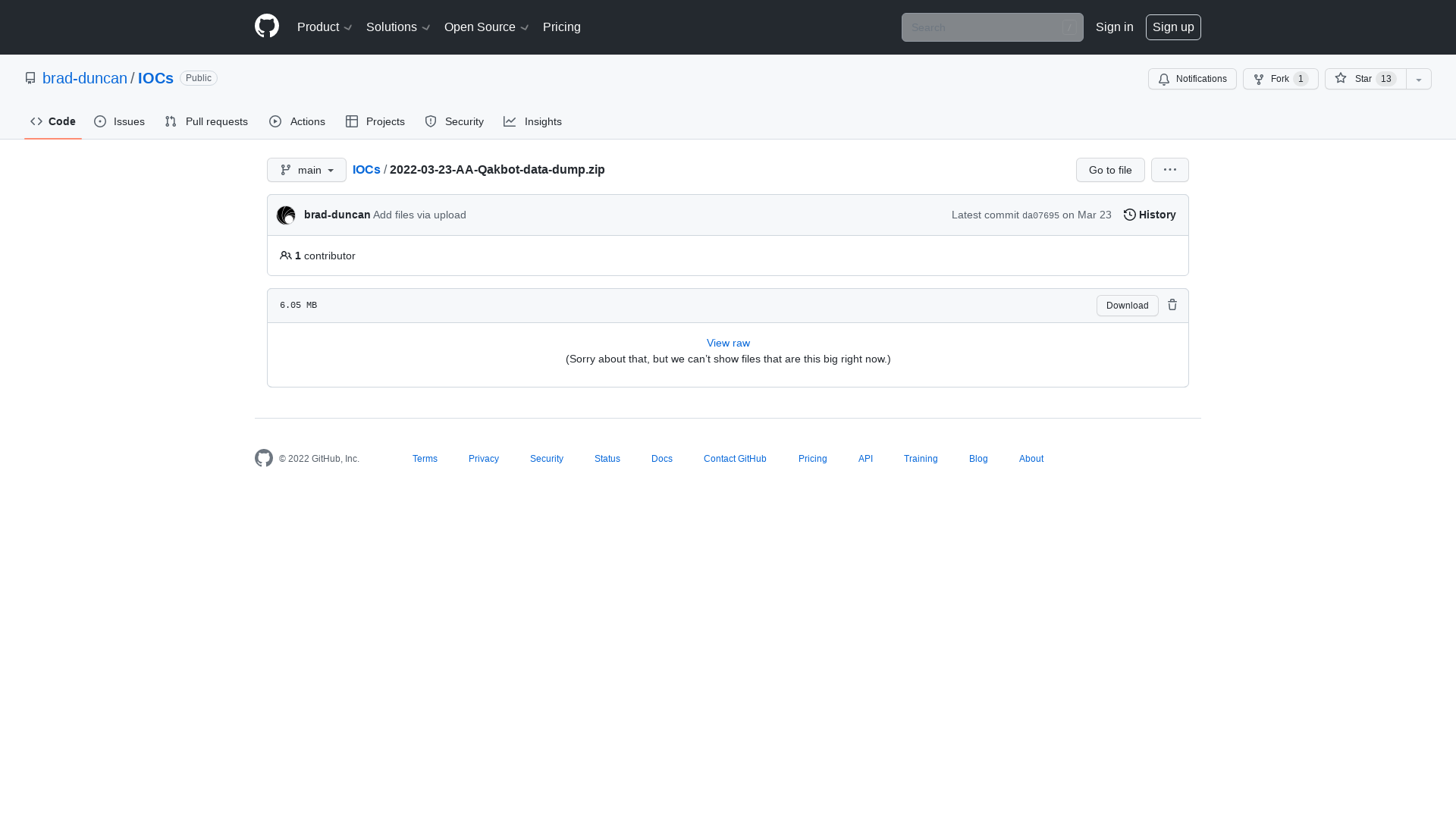Expand the Open Source menu
The image size is (1456, 819).
(x=486, y=27)
